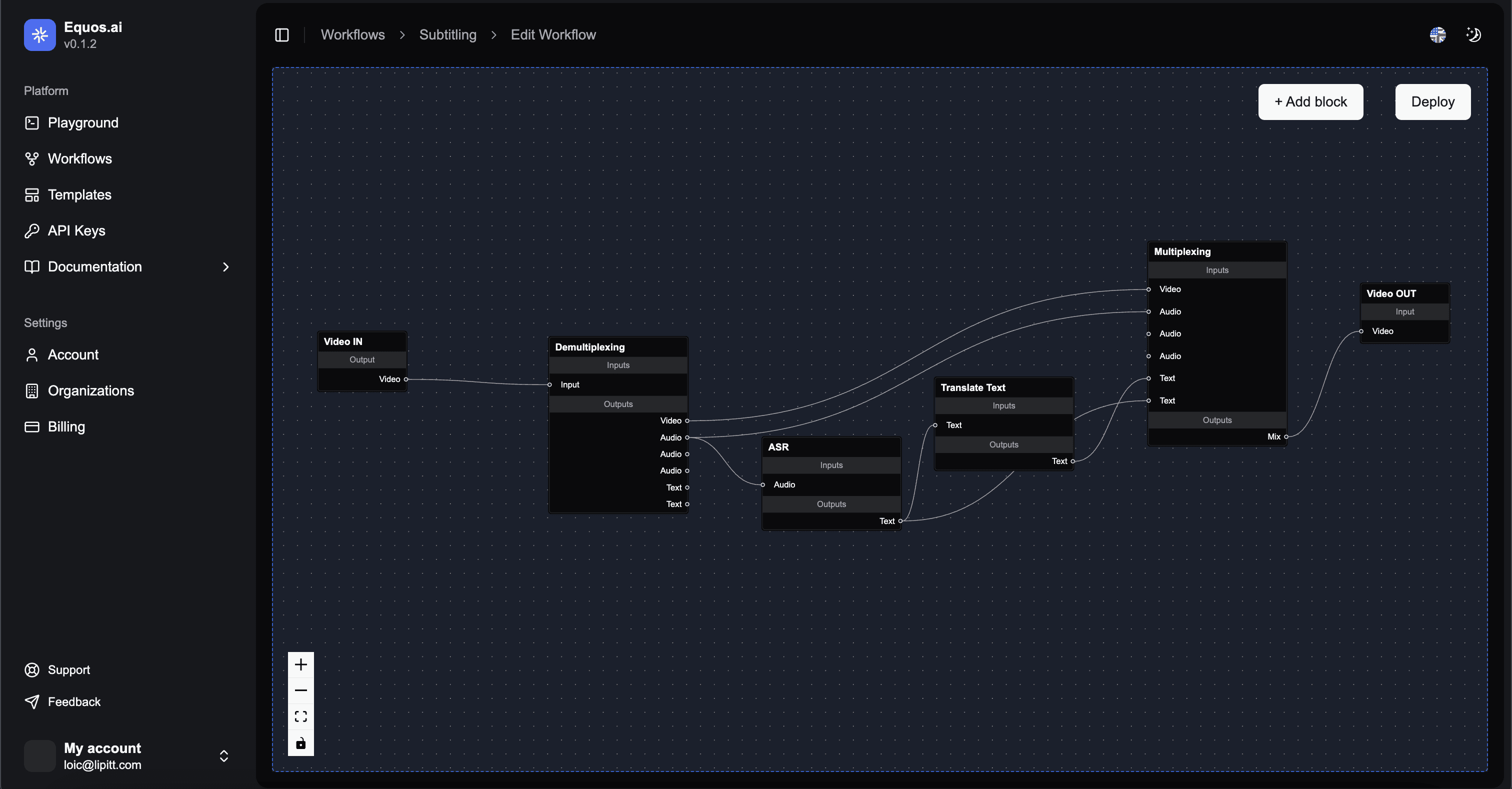Click the Playground terminal icon
This screenshot has height=789, width=1512.
[x=31, y=122]
